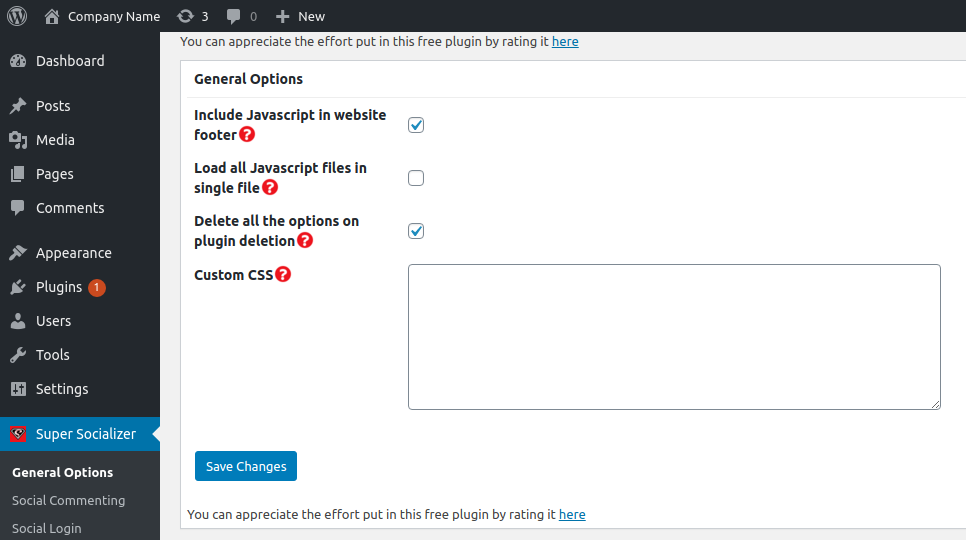Open Social Commenting submenu item
The width and height of the screenshot is (966, 540).
pyautogui.click(x=68, y=500)
